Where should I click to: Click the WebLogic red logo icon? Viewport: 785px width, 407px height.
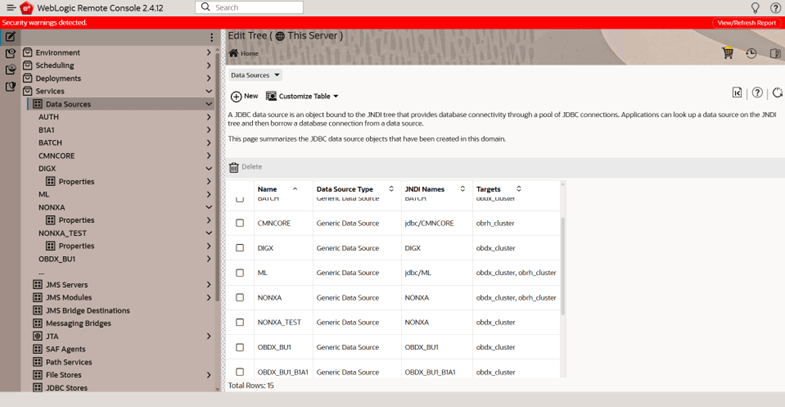26,8
